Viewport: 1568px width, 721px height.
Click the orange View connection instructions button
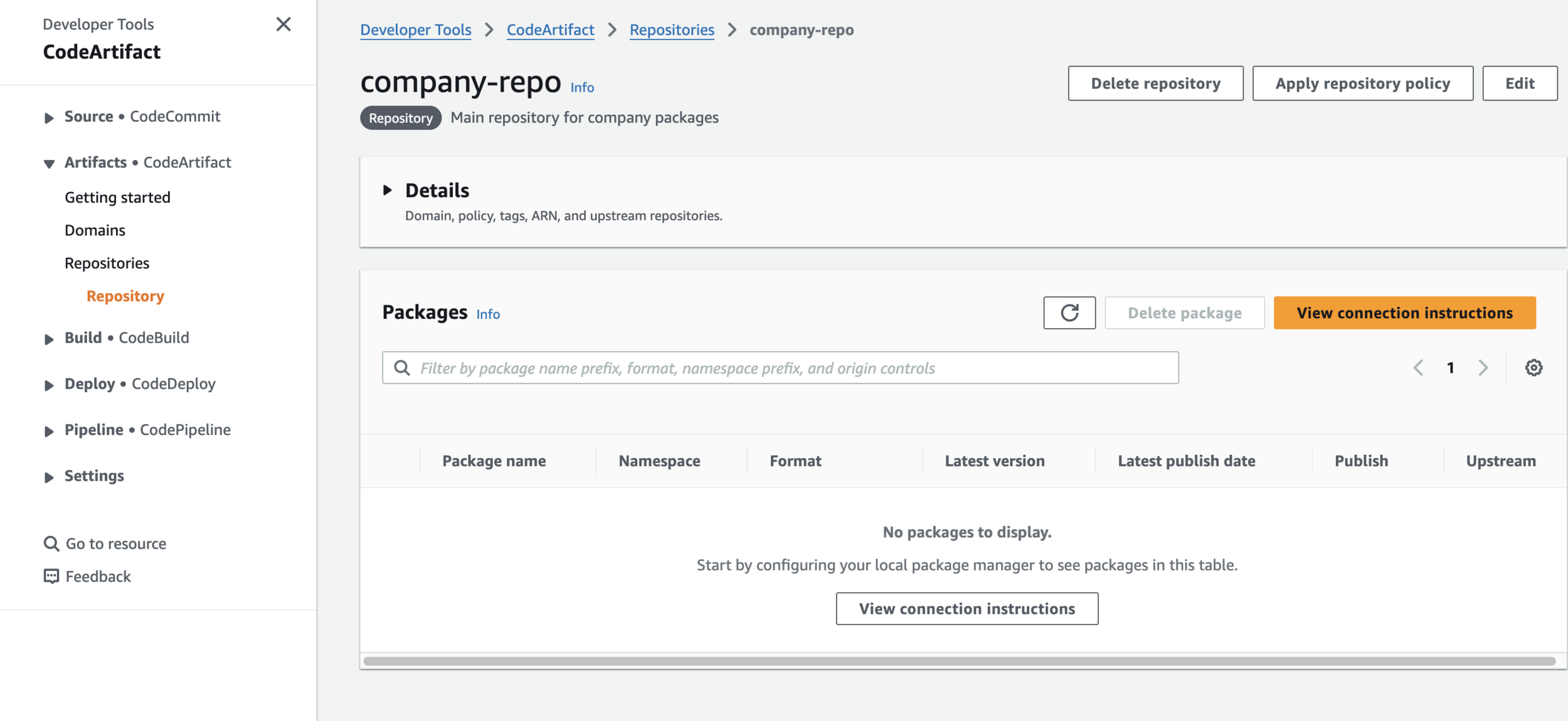click(1404, 312)
